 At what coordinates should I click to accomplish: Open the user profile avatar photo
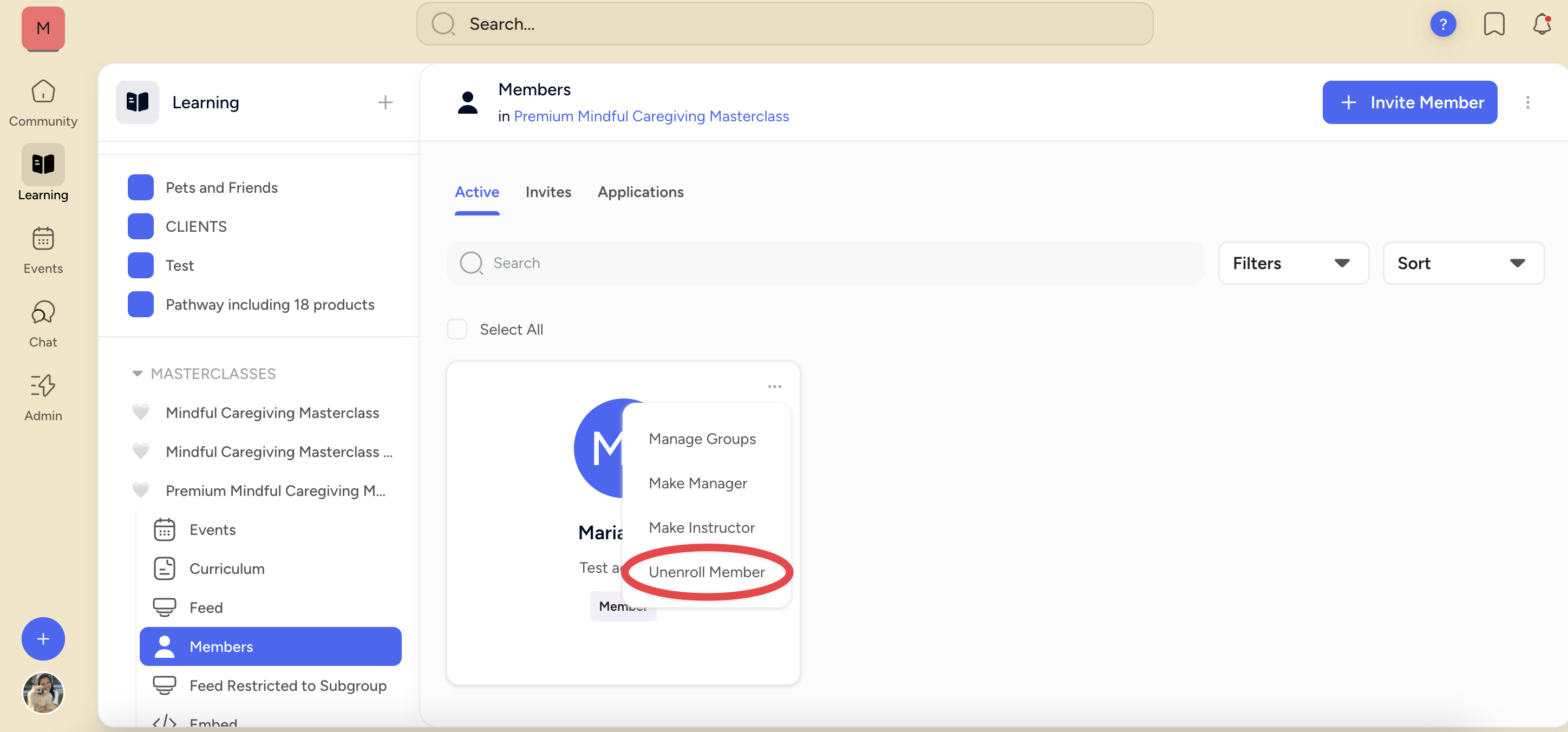[x=43, y=692]
